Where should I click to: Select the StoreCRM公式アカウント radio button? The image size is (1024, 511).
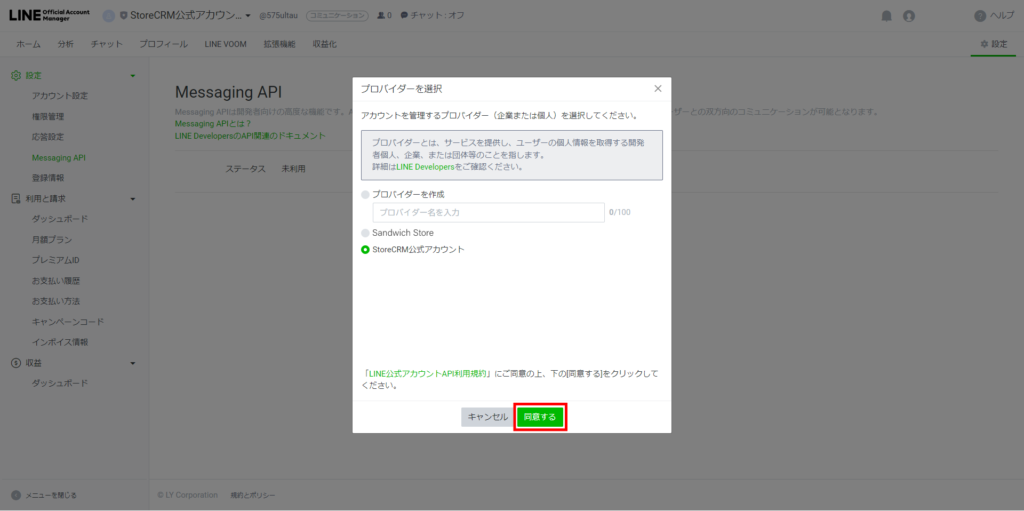(365, 250)
